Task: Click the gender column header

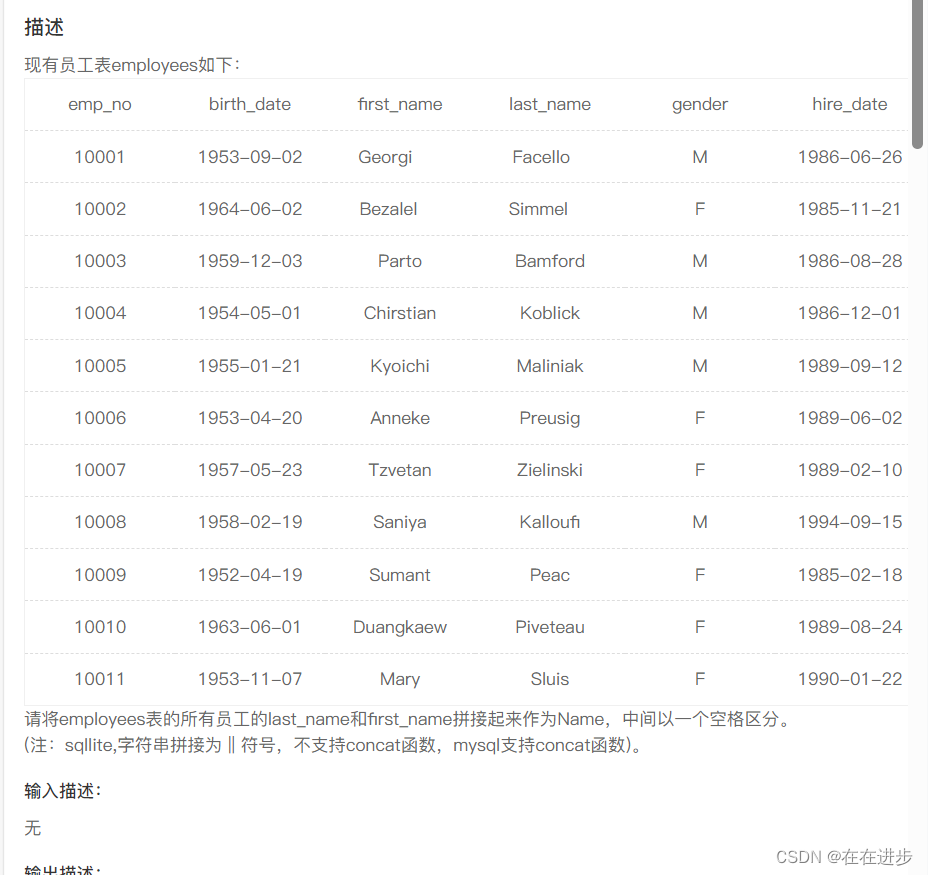Action: pyautogui.click(x=699, y=104)
